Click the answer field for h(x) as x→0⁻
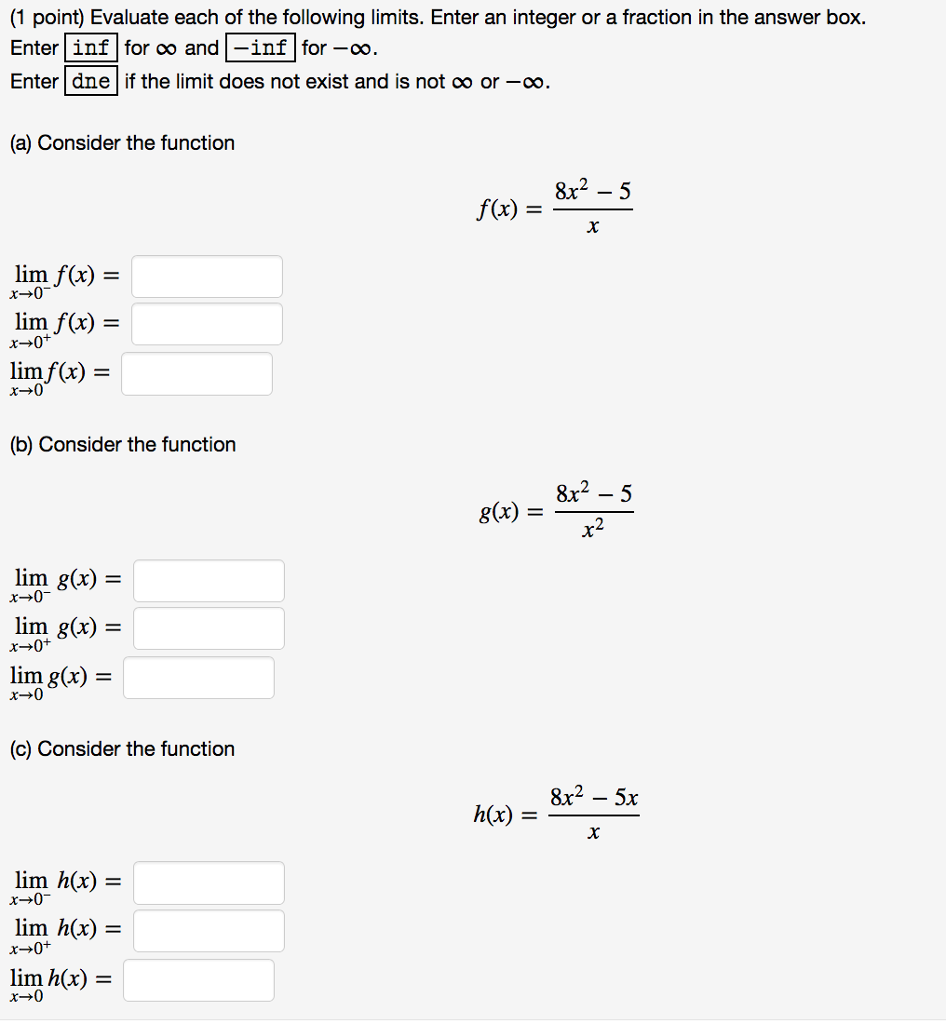This screenshot has height=1024, width=946. click(208, 883)
